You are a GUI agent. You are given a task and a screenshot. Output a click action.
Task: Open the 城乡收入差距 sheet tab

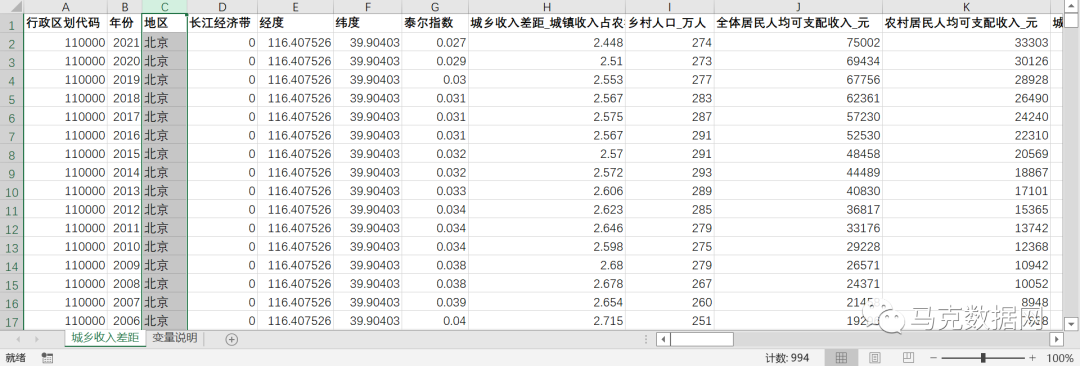click(105, 338)
